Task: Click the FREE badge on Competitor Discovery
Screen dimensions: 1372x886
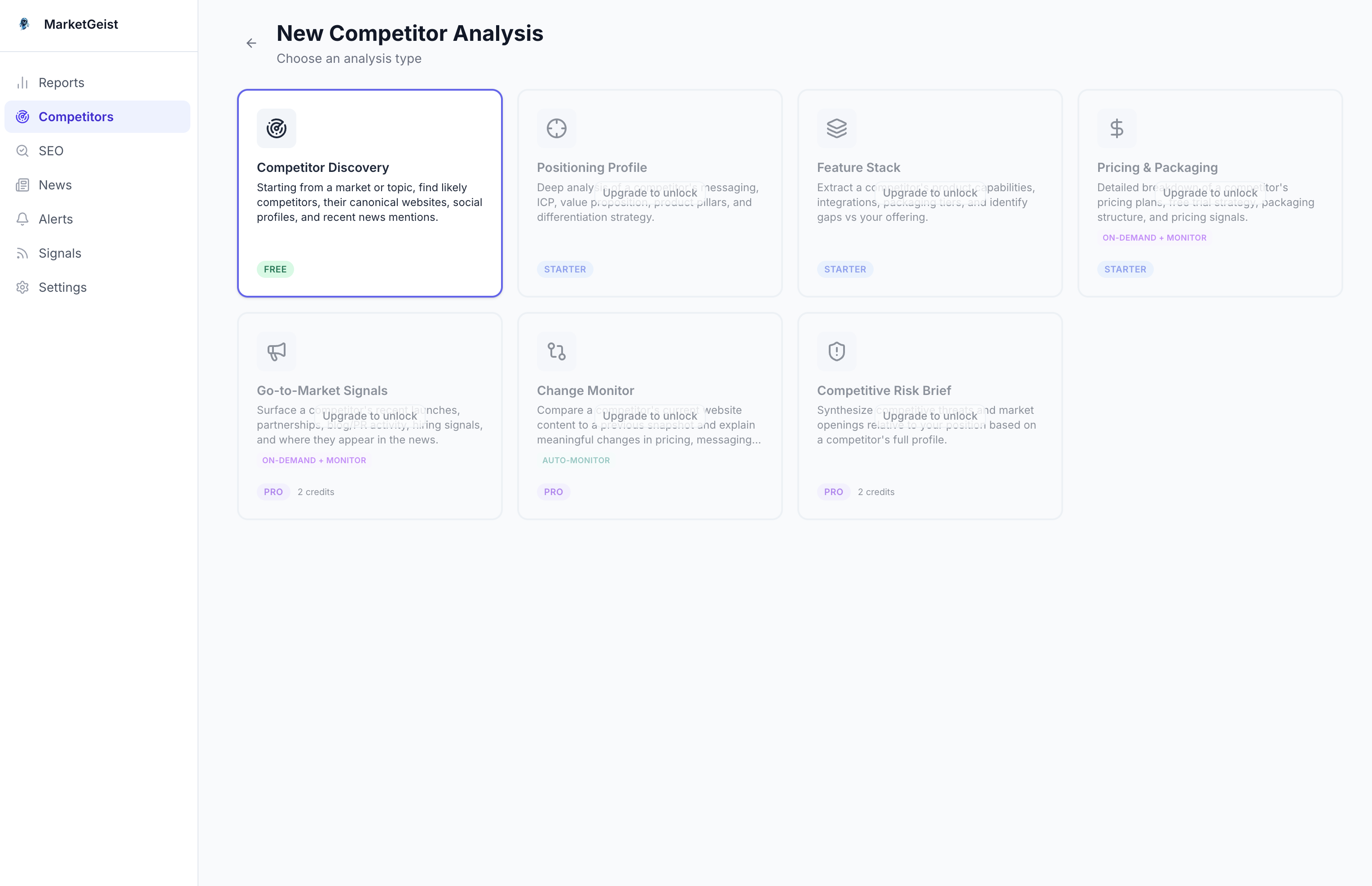Action: pos(275,269)
